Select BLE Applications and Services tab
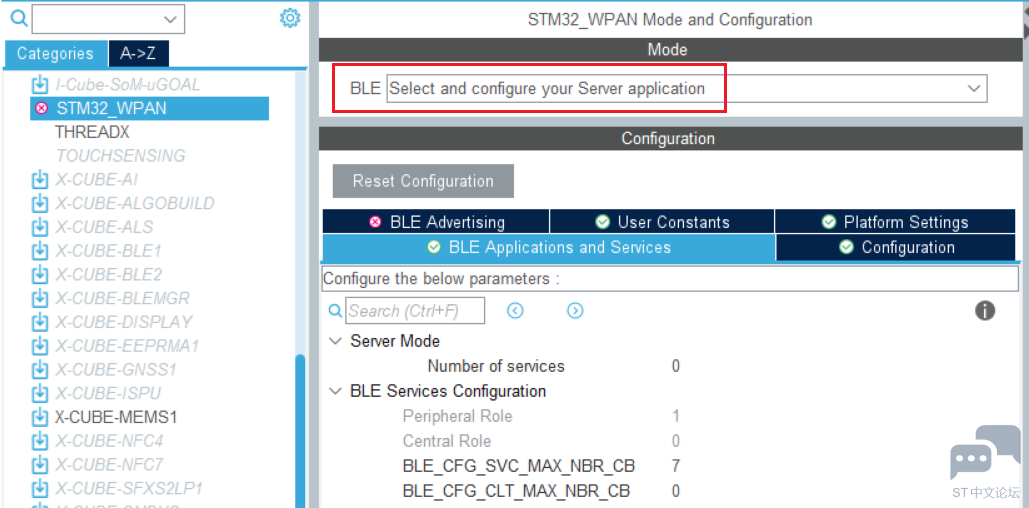 tap(549, 247)
